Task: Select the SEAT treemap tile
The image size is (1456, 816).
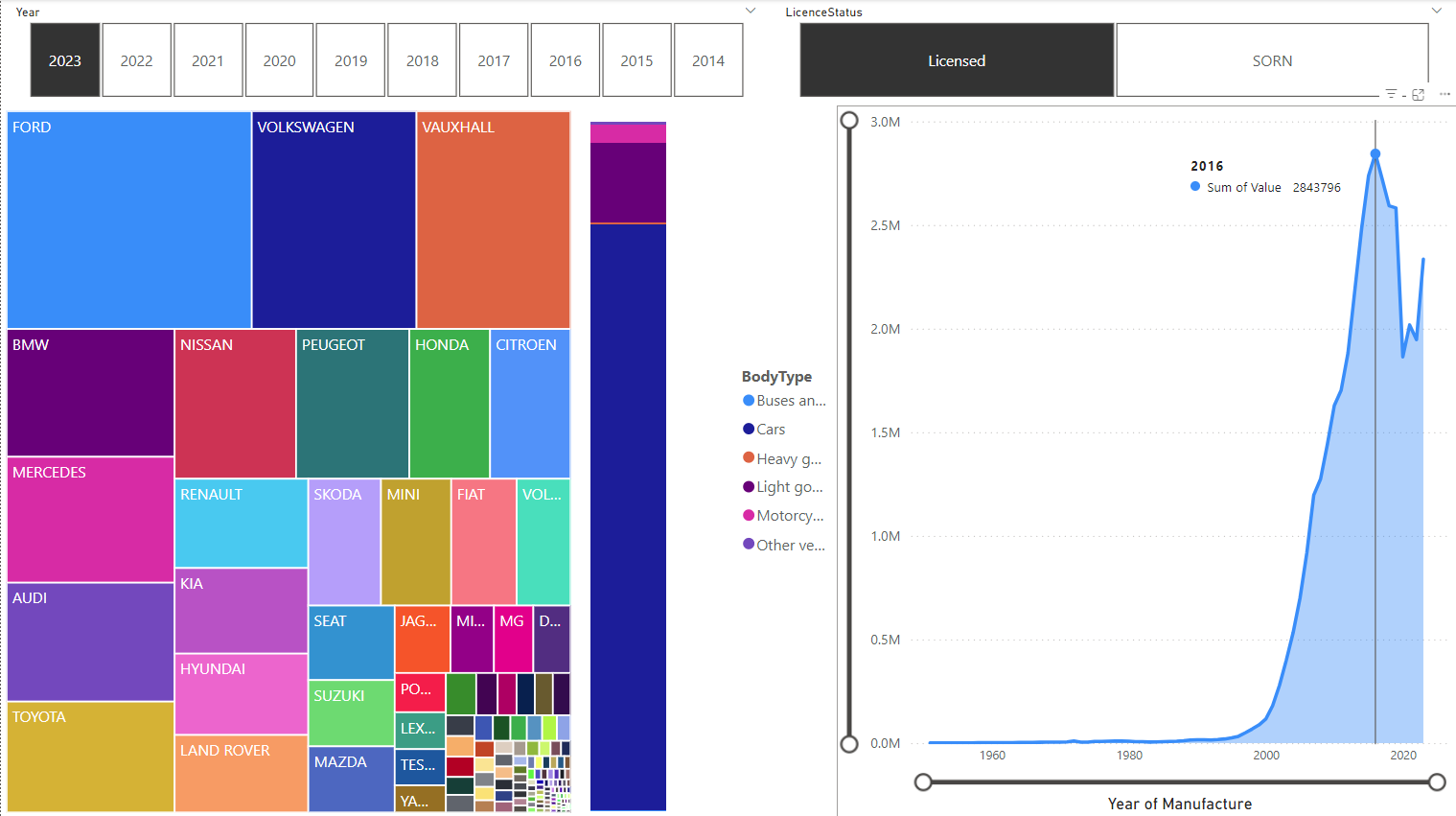Action: 352,642
